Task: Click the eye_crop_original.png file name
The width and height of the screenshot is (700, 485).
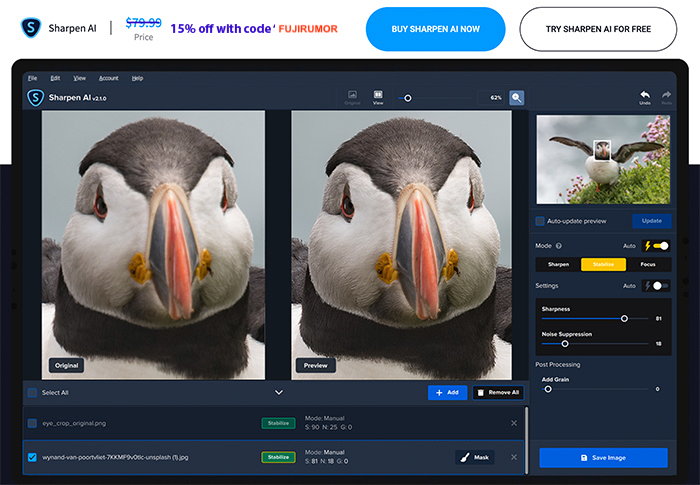Action: pyautogui.click(x=74, y=423)
